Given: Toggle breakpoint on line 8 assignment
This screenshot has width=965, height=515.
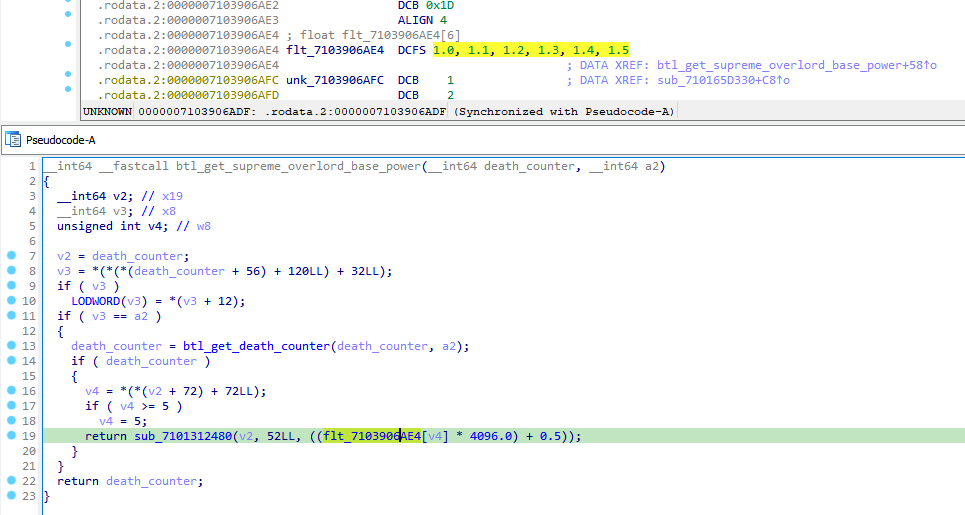Looking at the screenshot, I should point(11,271).
